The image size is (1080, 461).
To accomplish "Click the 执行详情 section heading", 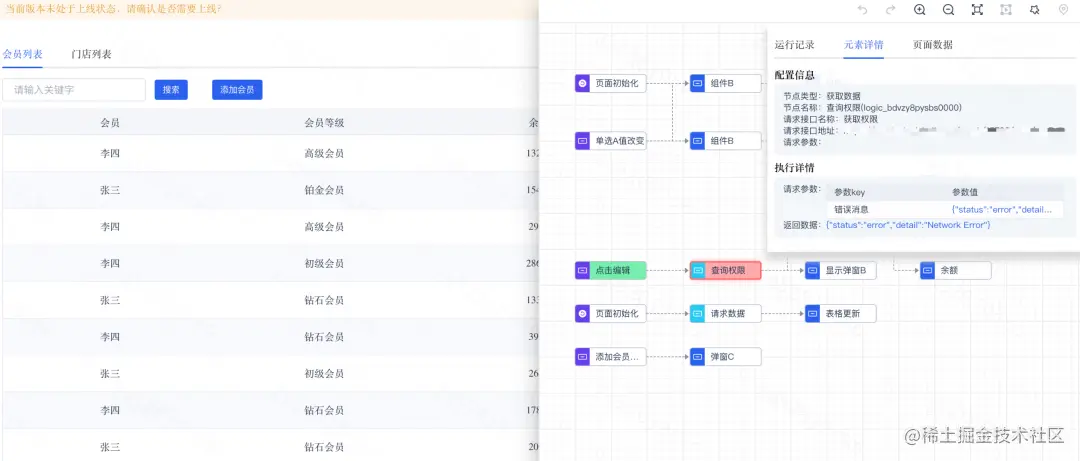I will 795,167.
